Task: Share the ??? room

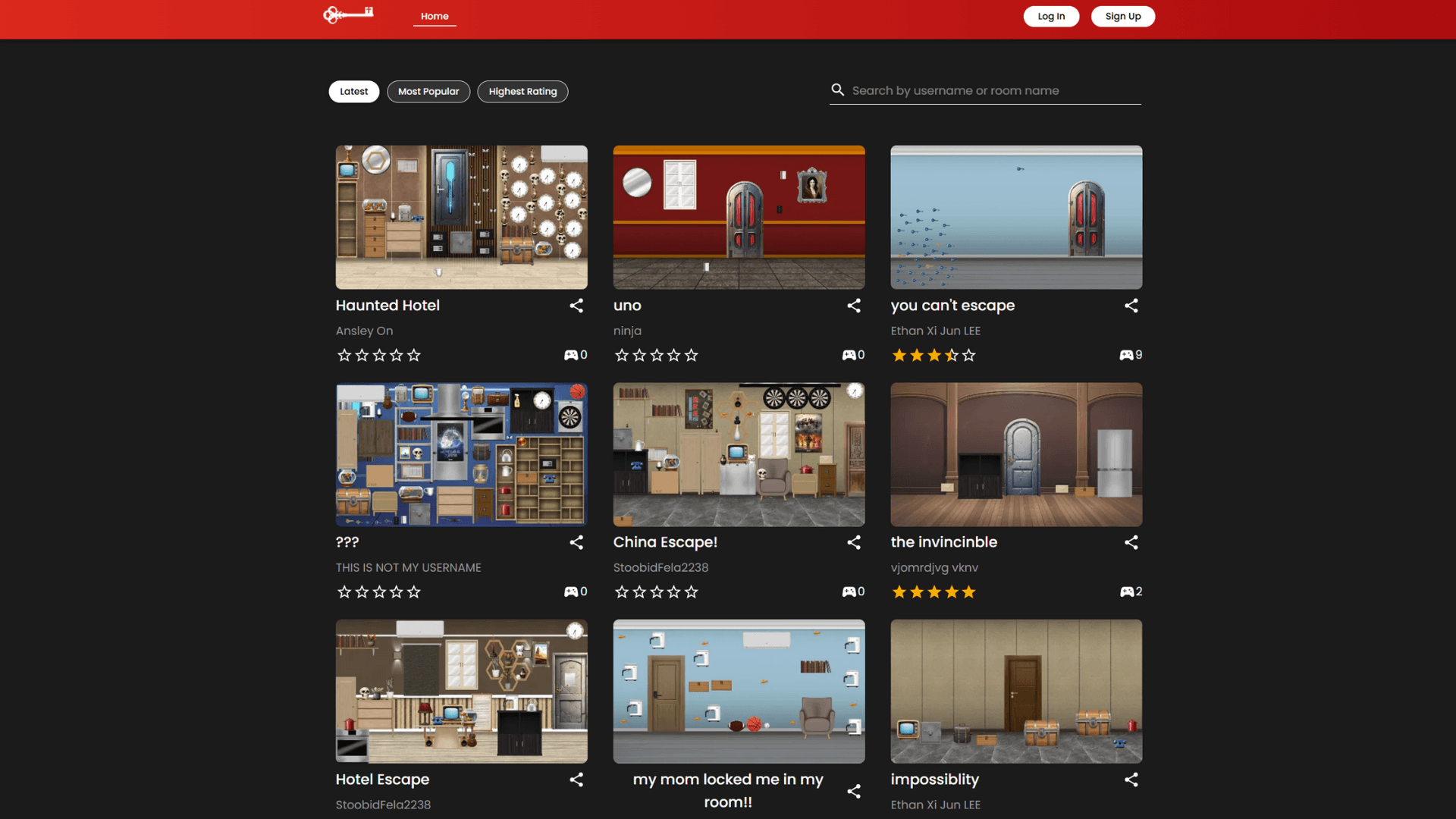Action: [x=576, y=542]
